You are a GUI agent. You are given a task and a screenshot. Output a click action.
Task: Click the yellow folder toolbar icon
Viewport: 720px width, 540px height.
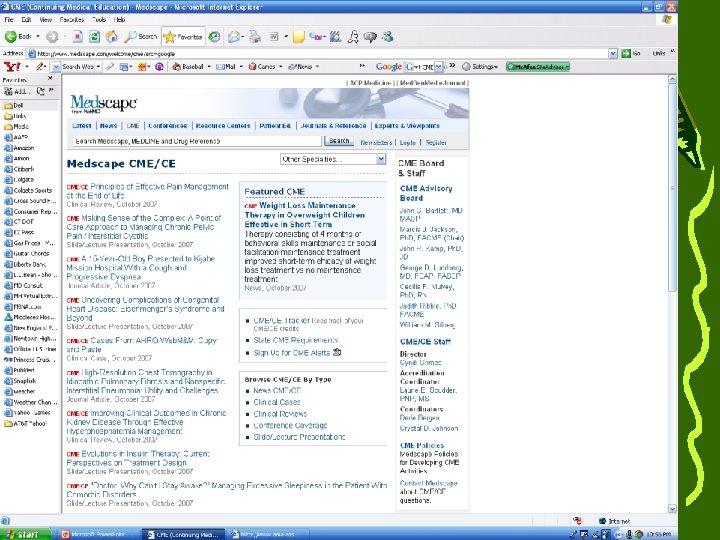point(298,37)
